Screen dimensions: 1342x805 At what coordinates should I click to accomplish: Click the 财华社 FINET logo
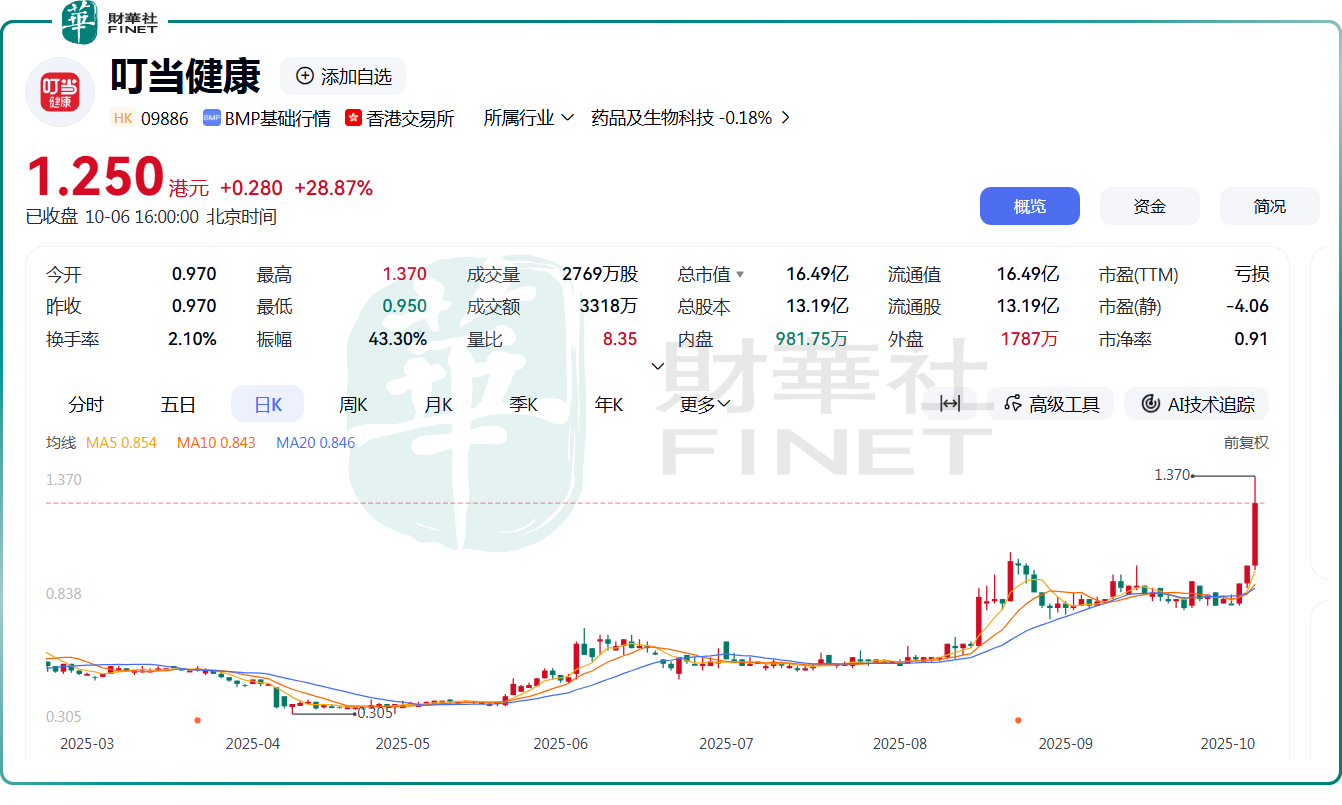point(110,22)
